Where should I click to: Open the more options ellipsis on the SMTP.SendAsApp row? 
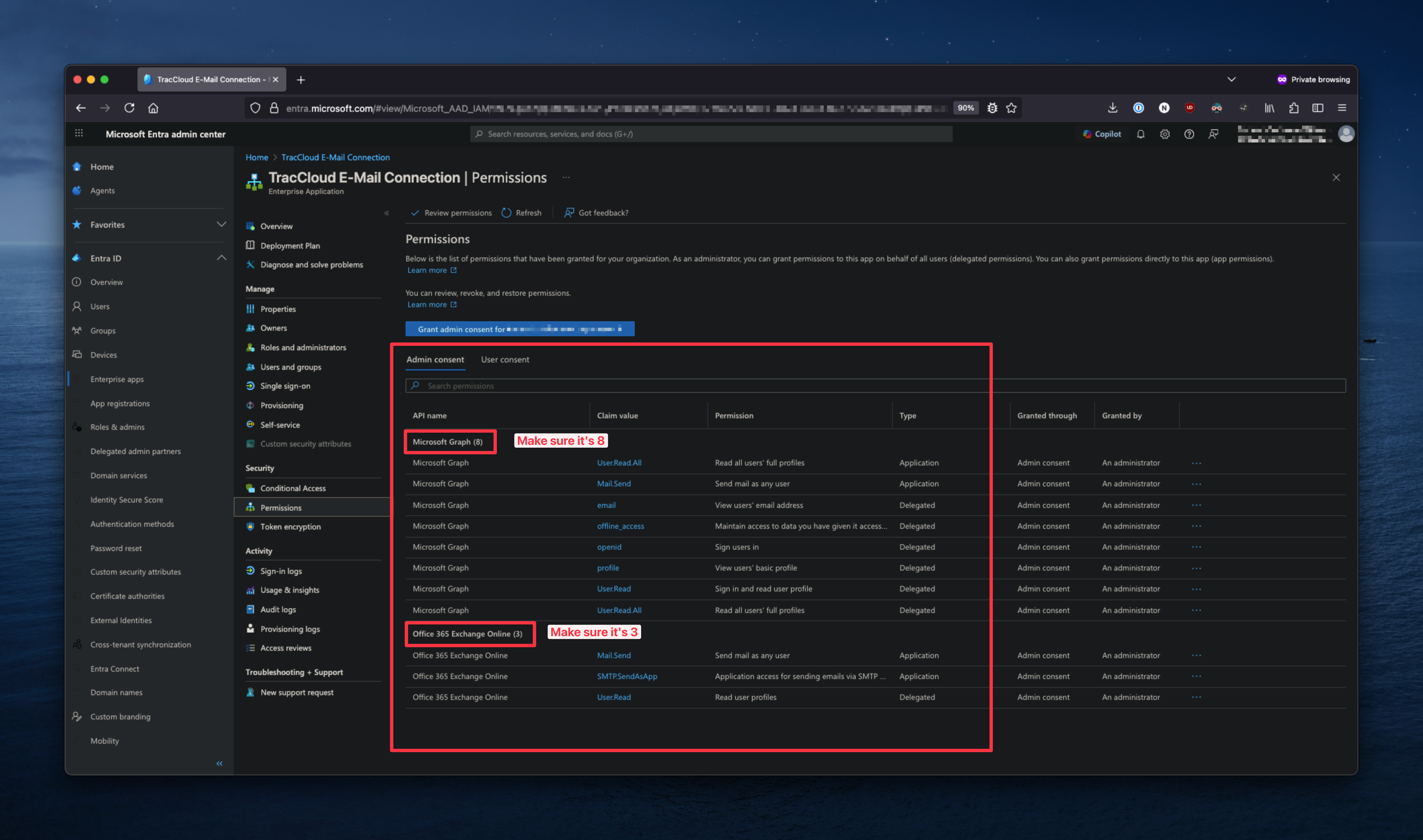click(1196, 676)
